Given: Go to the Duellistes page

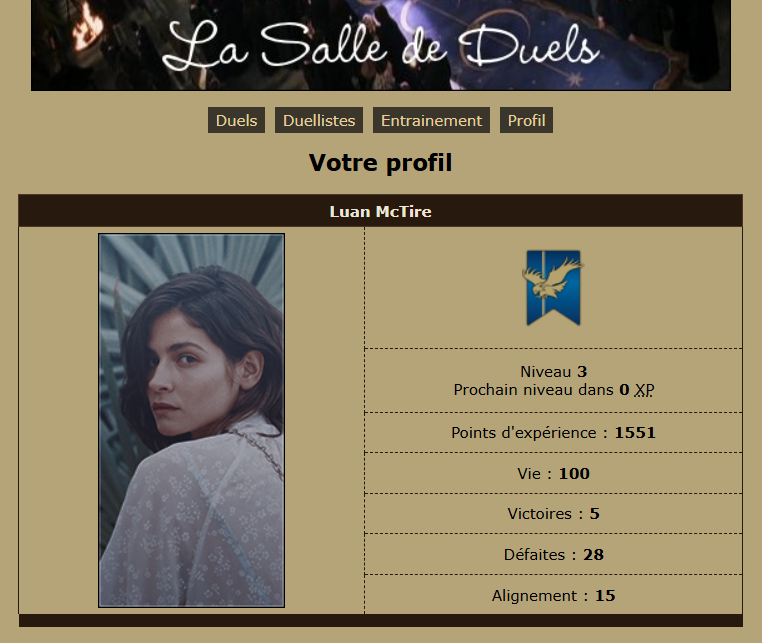Looking at the screenshot, I should click(319, 120).
